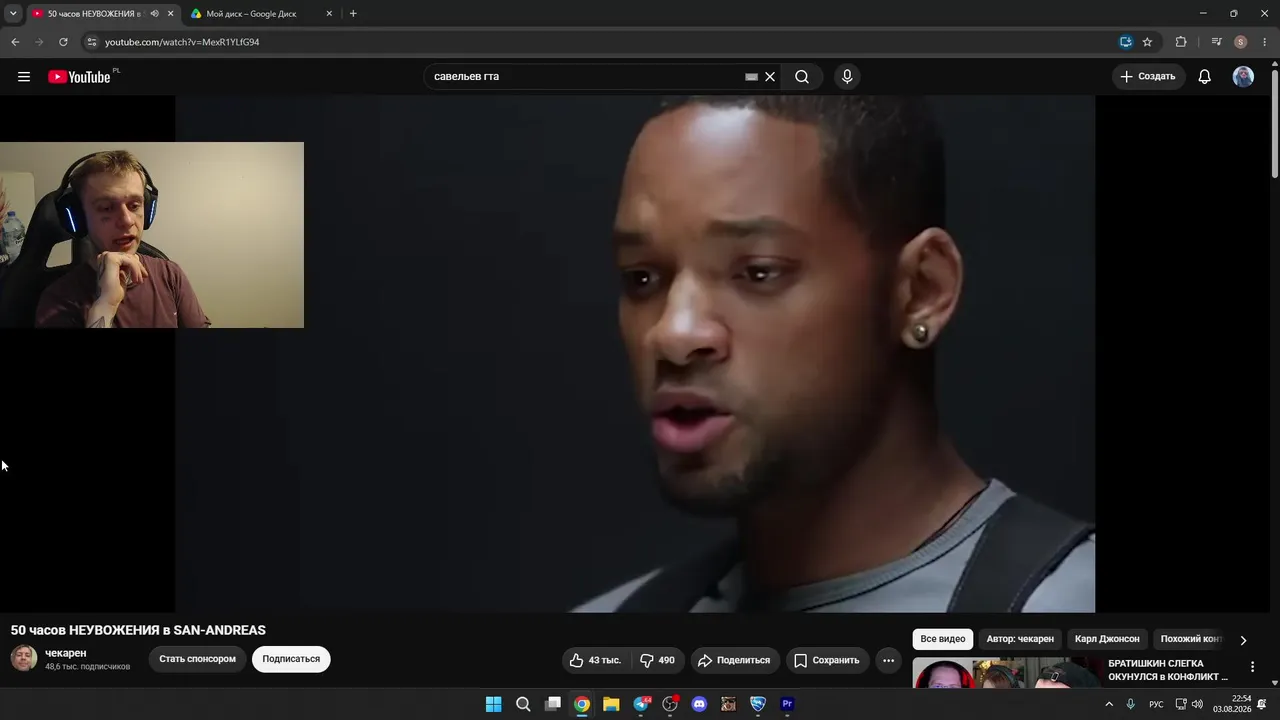Like the video with thumbs up
This screenshot has width=1280, height=720.
coord(595,660)
